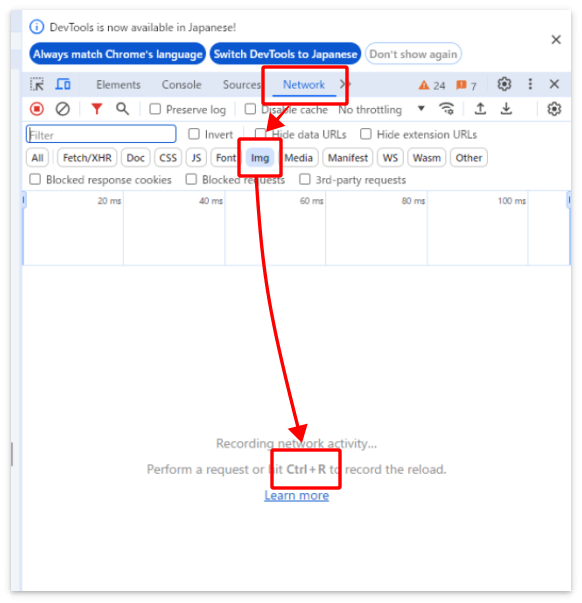Dismiss the language notification banner
Viewport: 582px width, 603px height.
click(556, 40)
